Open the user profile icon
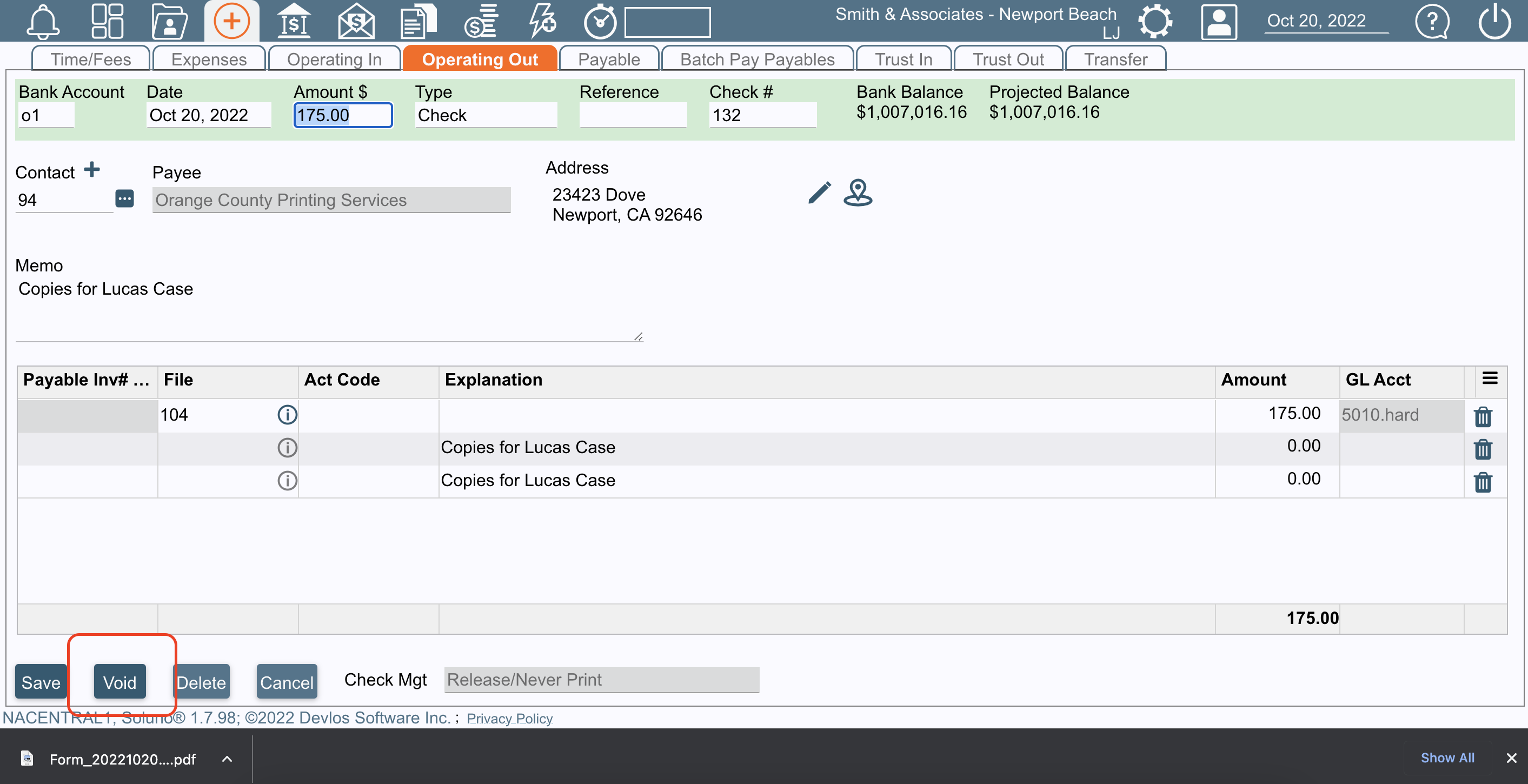 [x=1218, y=21]
